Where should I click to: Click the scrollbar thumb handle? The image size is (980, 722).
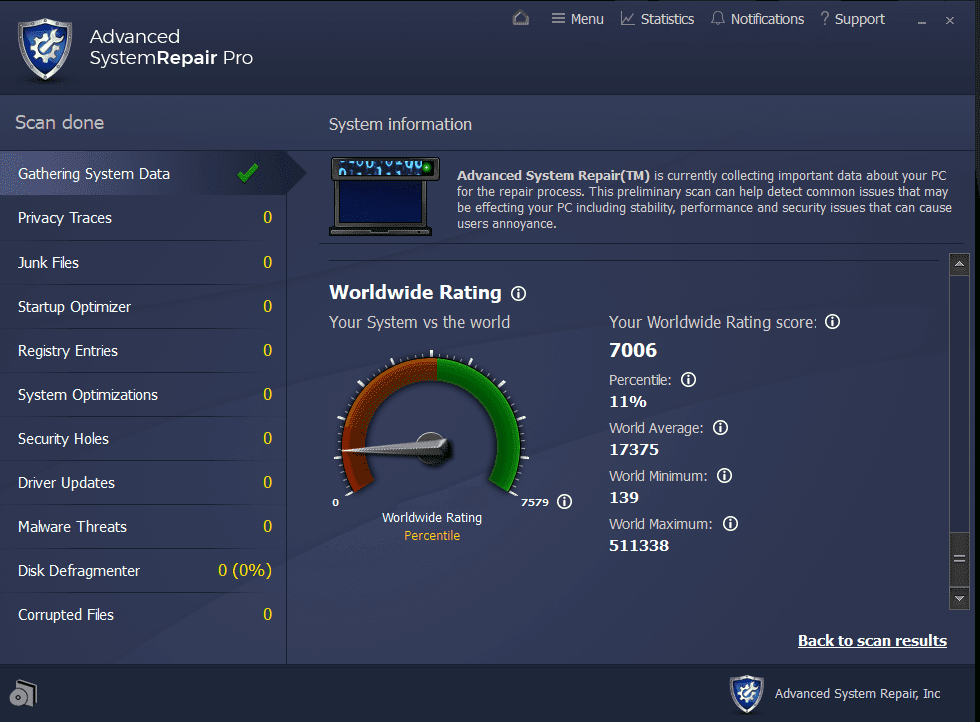tap(959, 559)
